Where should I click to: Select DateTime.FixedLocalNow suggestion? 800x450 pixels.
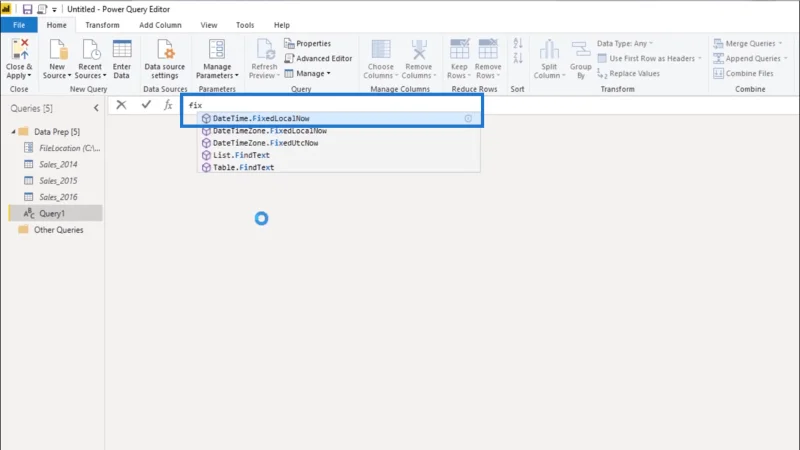338,118
